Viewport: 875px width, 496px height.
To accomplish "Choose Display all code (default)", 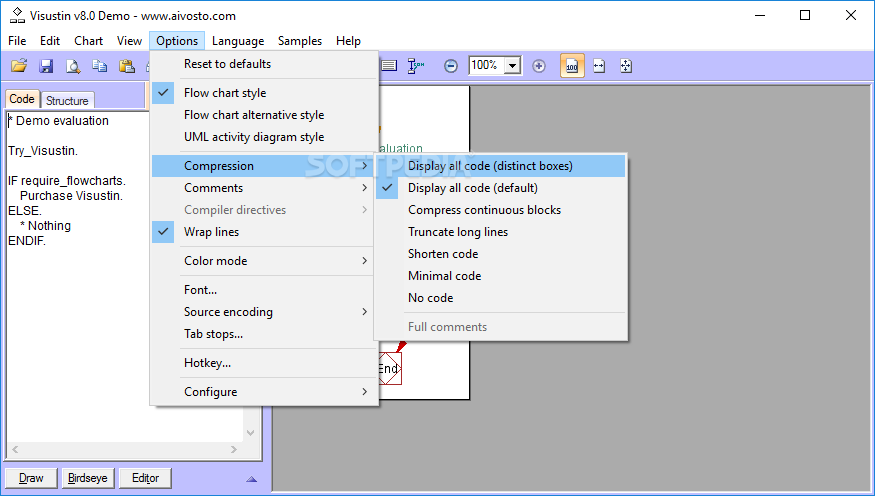I will click(501, 188).
